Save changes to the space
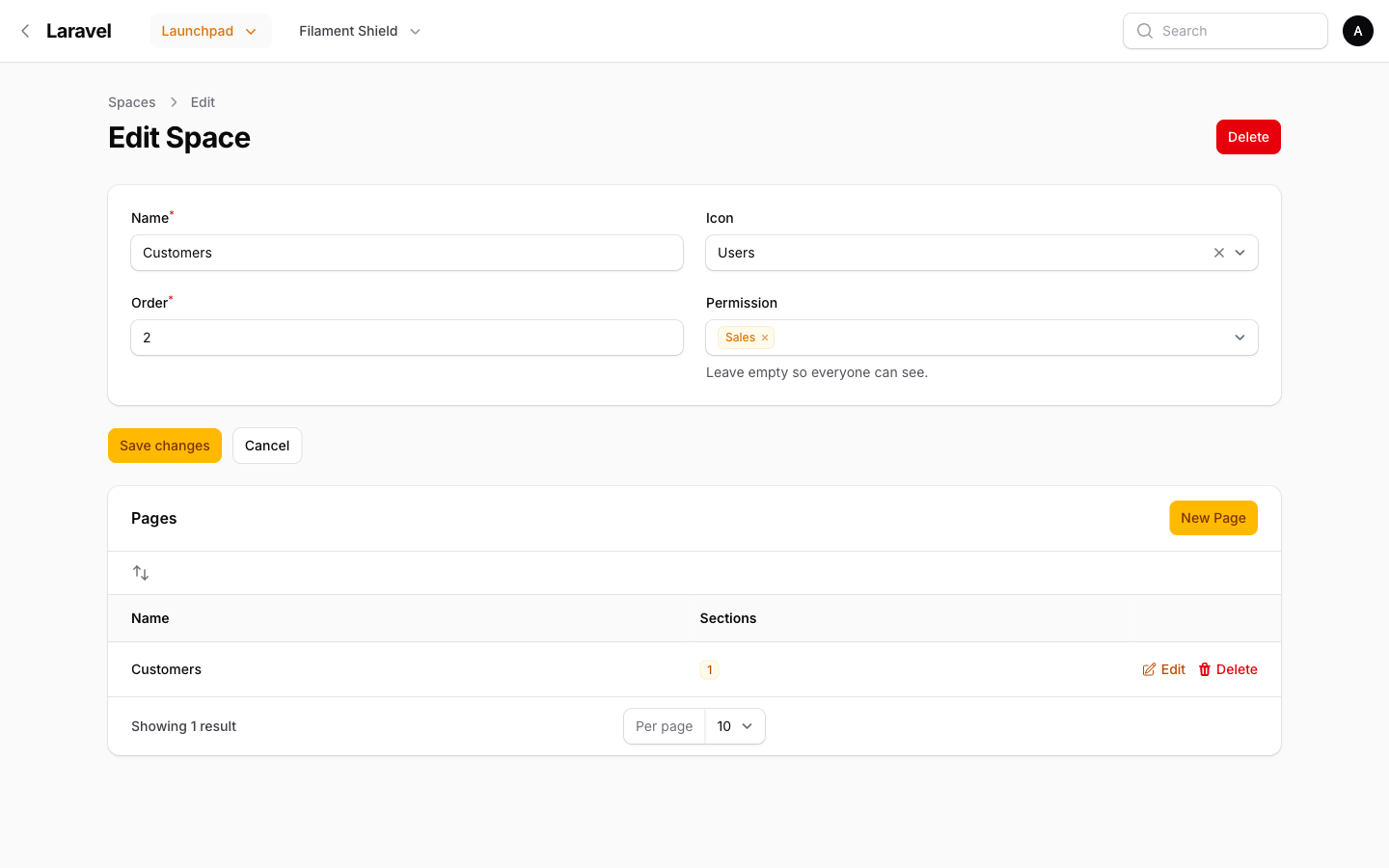 [165, 446]
